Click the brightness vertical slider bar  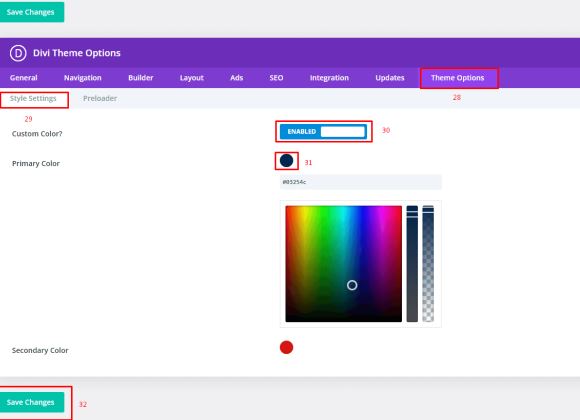pyautogui.click(x=412, y=264)
